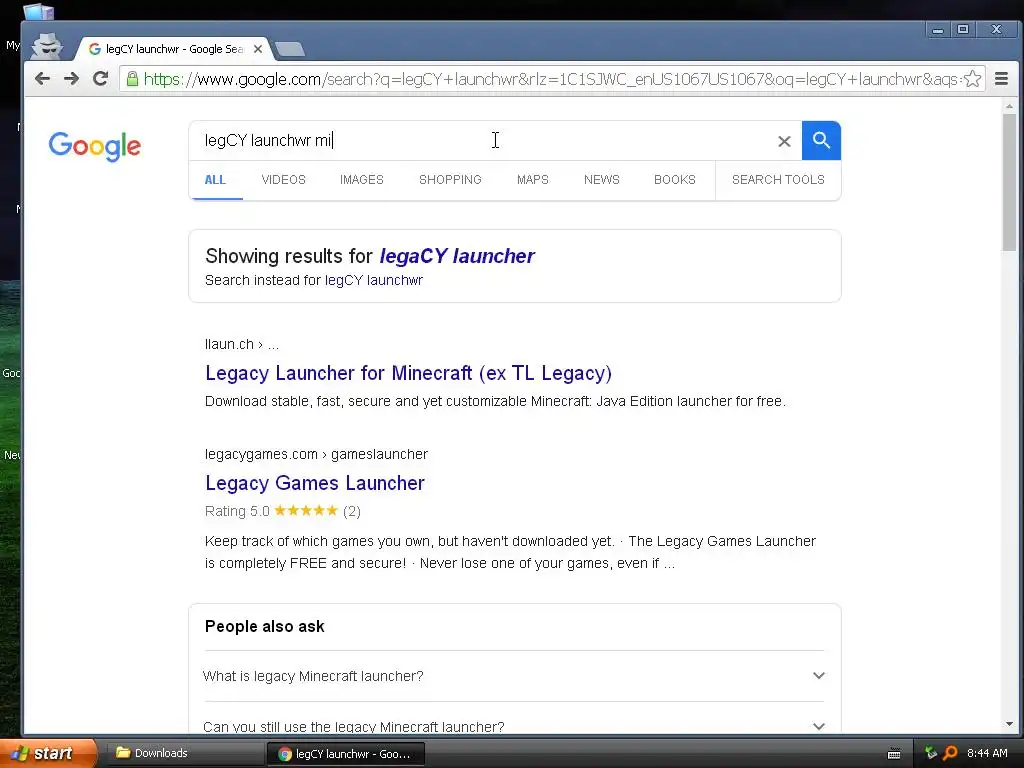
Task: Open the SHOPPING search tab
Action: (450, 180)
